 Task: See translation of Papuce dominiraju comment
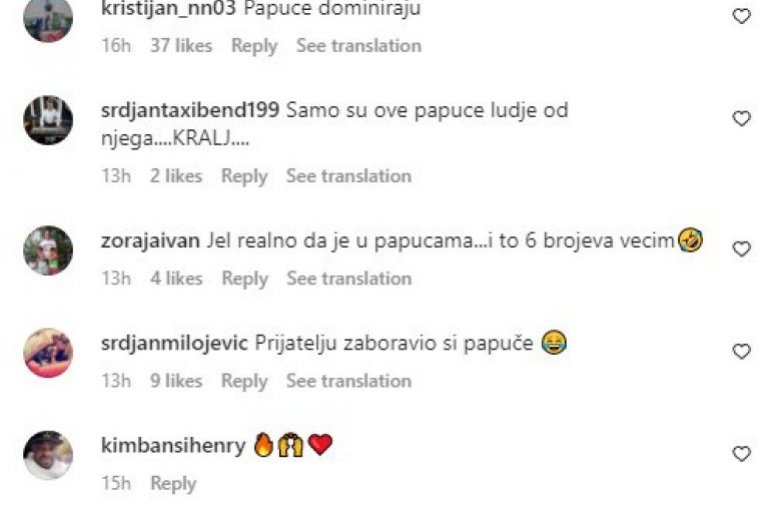click(359, 46)
